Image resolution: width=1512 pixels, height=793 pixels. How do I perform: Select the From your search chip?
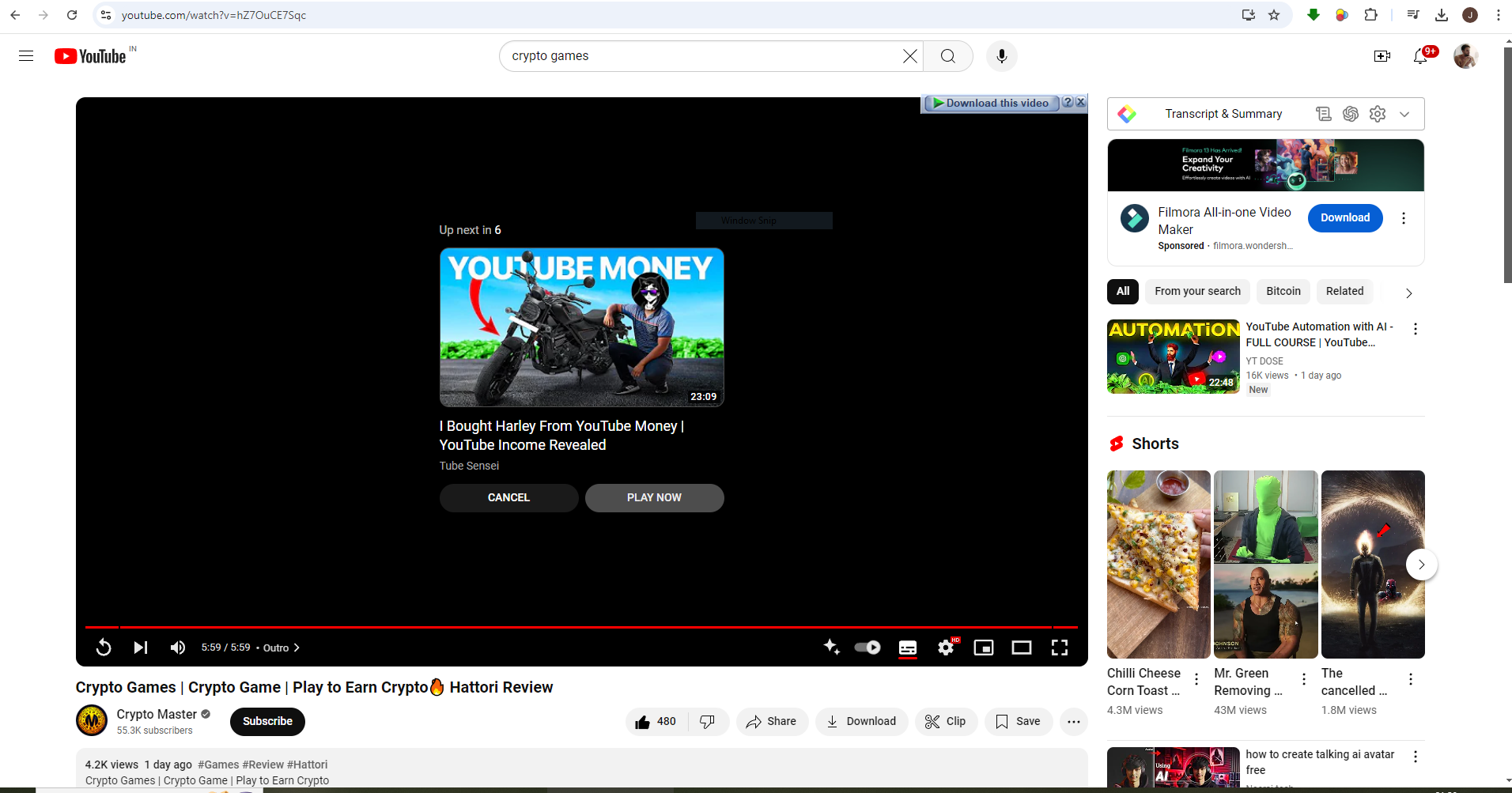click(1197, 292)
